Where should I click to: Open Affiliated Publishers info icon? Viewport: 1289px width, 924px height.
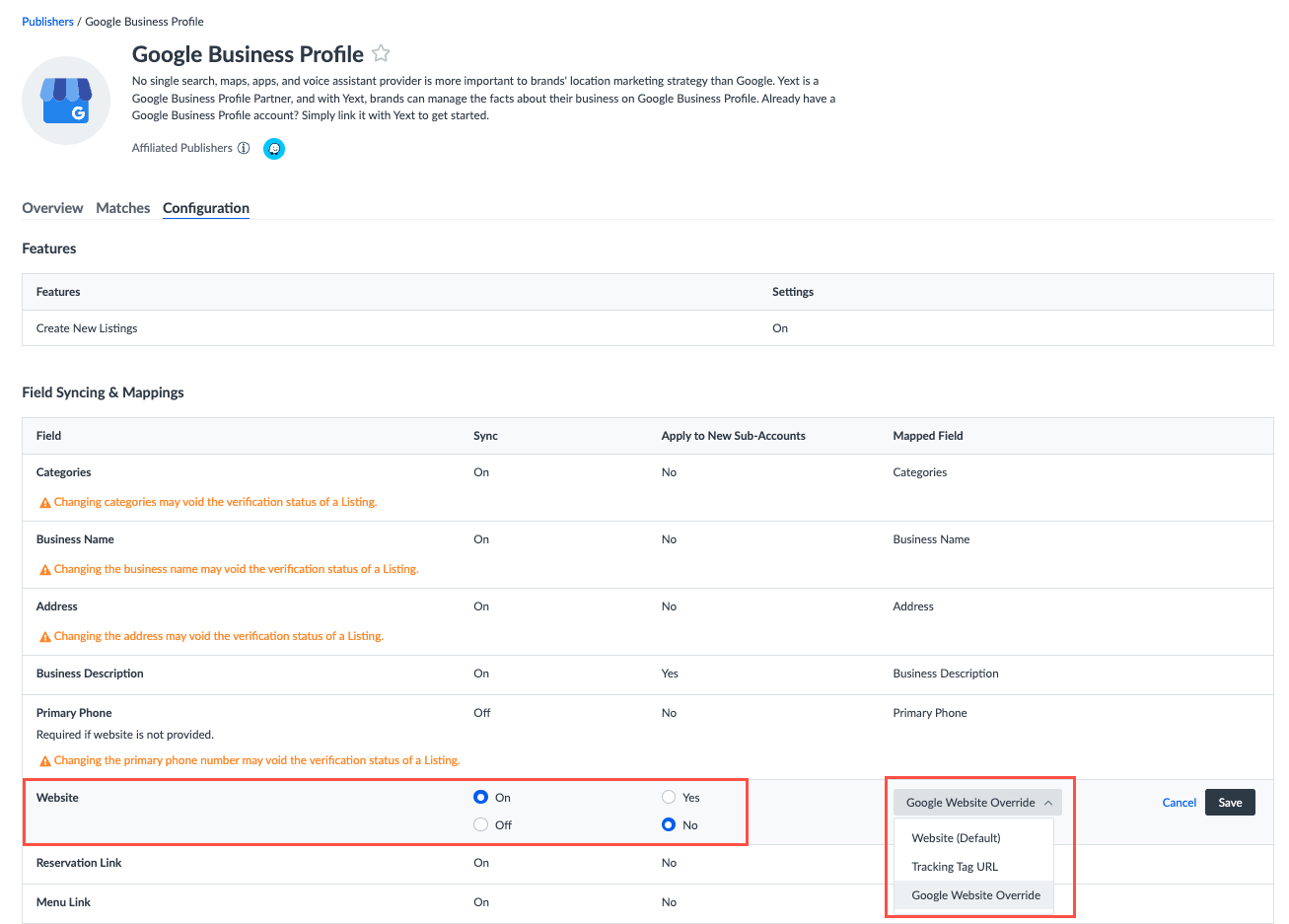click(244, 148)
